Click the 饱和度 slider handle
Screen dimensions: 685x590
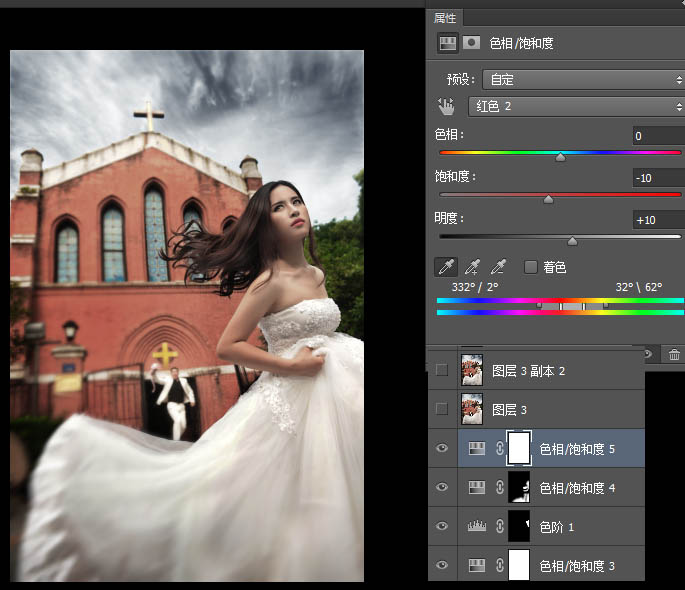click(x=548, y=199)
